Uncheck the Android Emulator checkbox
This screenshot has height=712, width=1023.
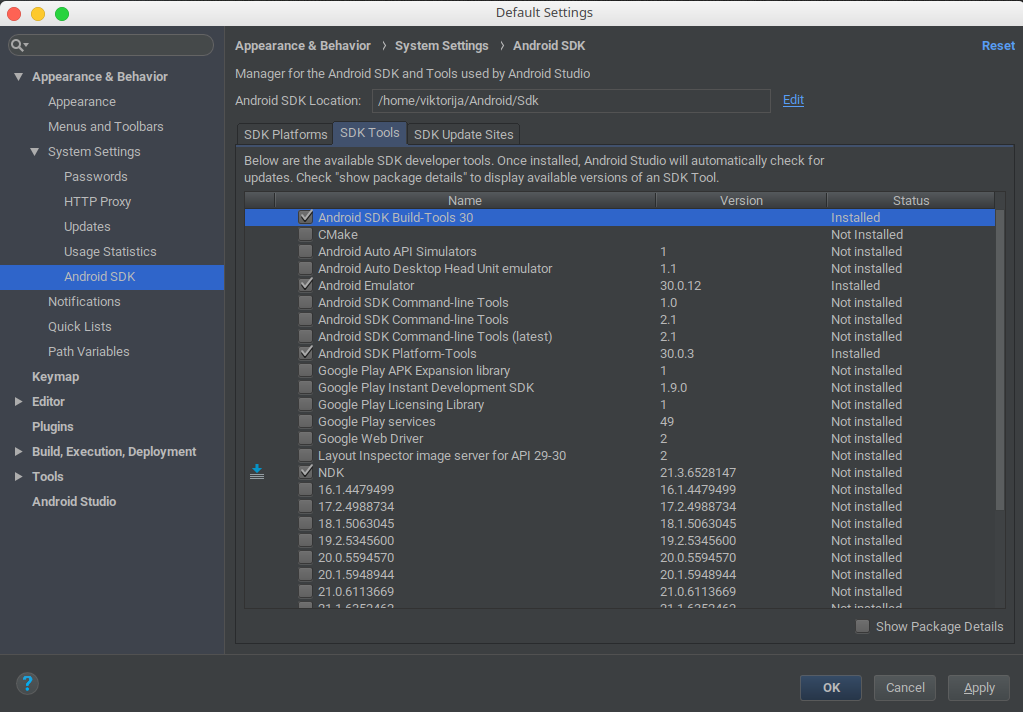[x=306, y=286]
